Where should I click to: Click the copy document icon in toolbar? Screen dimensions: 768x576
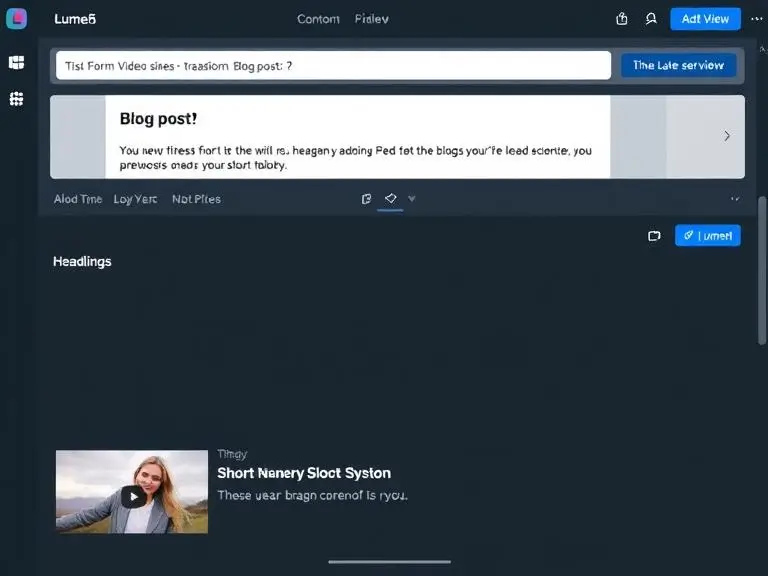366,199
